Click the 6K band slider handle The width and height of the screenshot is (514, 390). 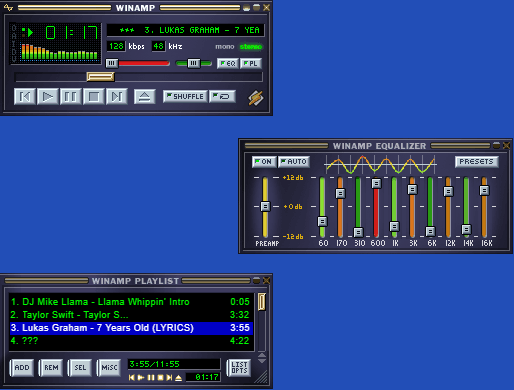[x=430, y=231]
